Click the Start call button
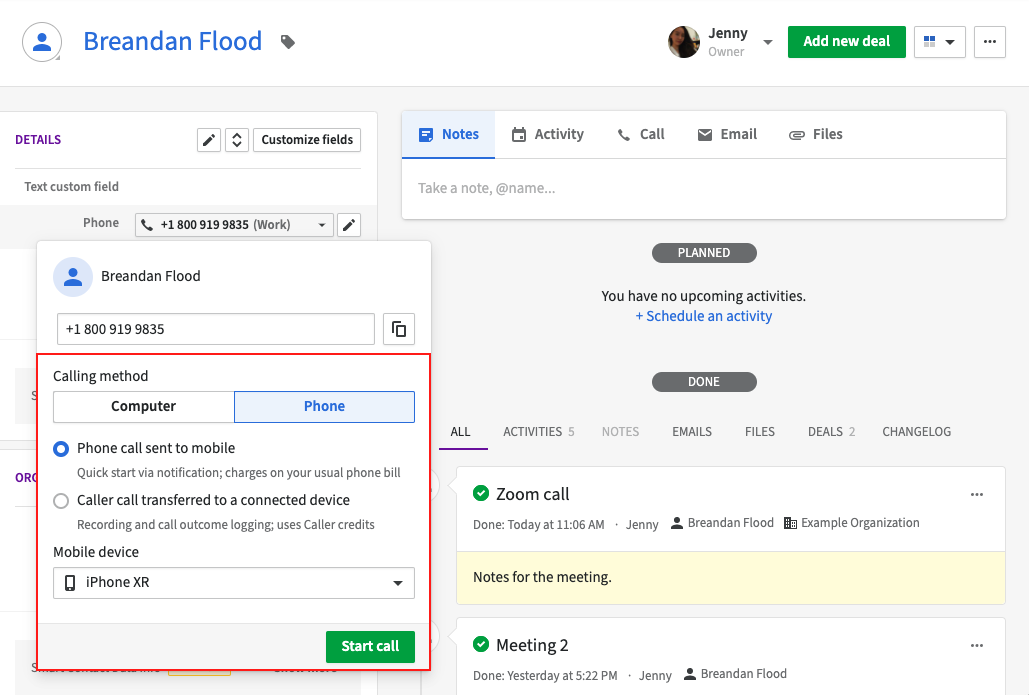Viewport: 1029px width, 695px height. tap(370, 646)
